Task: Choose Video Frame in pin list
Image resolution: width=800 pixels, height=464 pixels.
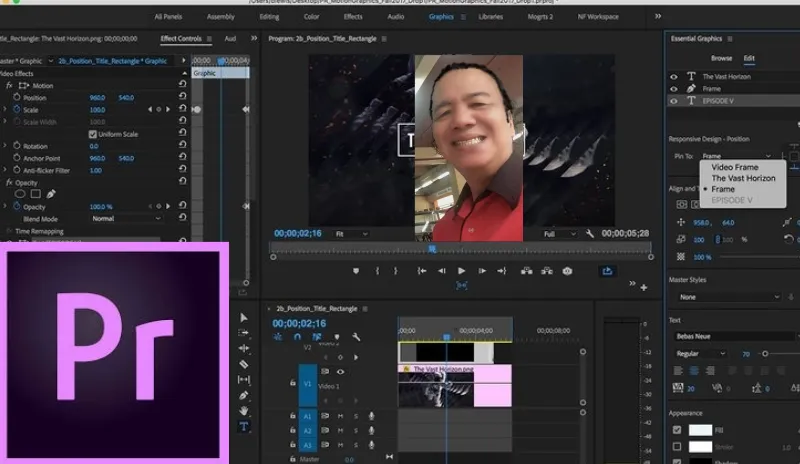Action: (735, 167)
